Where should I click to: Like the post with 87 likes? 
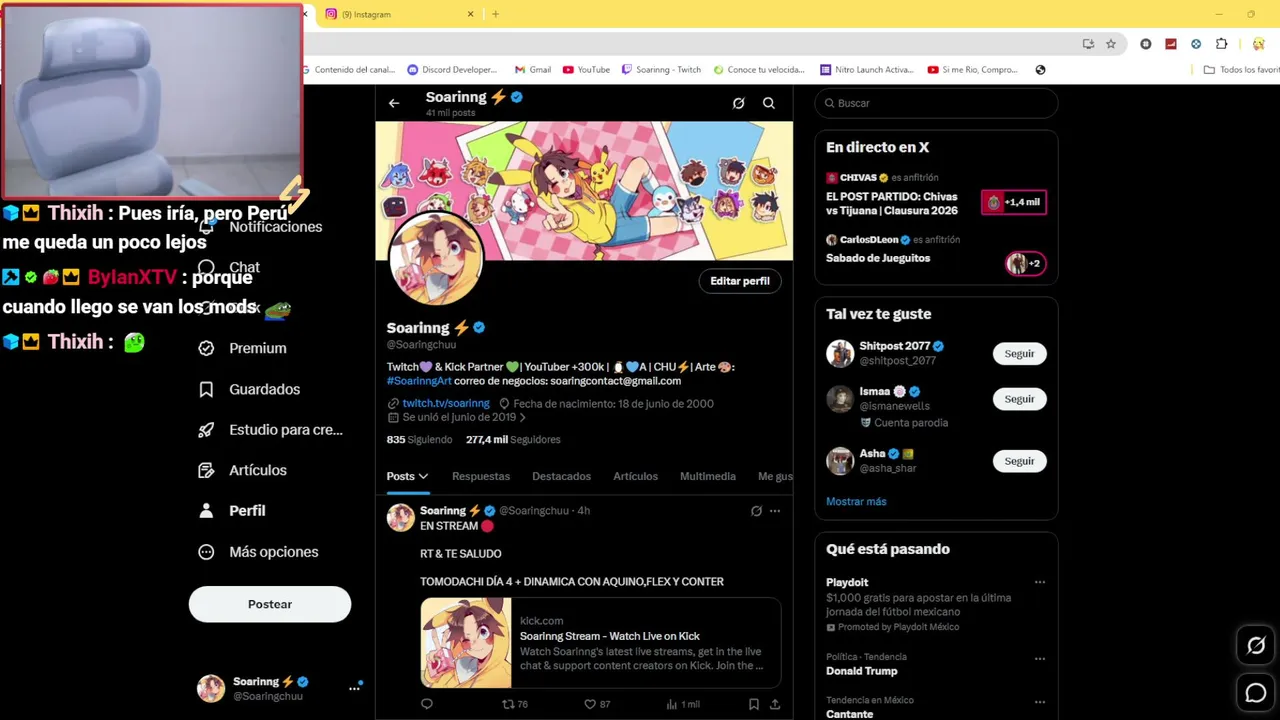coord(590,704)
